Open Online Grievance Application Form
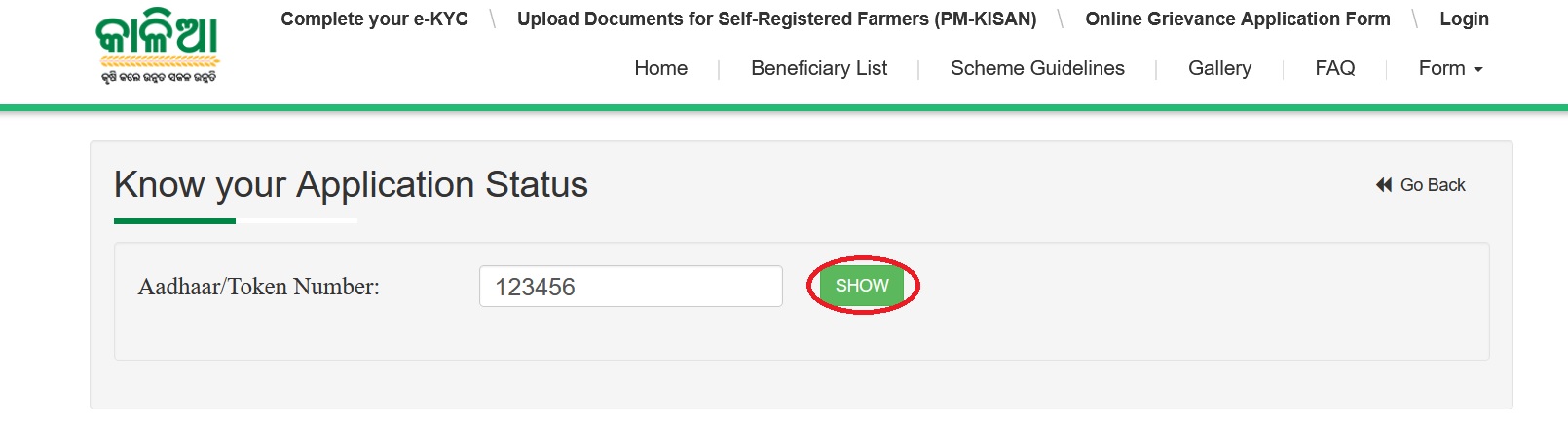 point(1237,19)
